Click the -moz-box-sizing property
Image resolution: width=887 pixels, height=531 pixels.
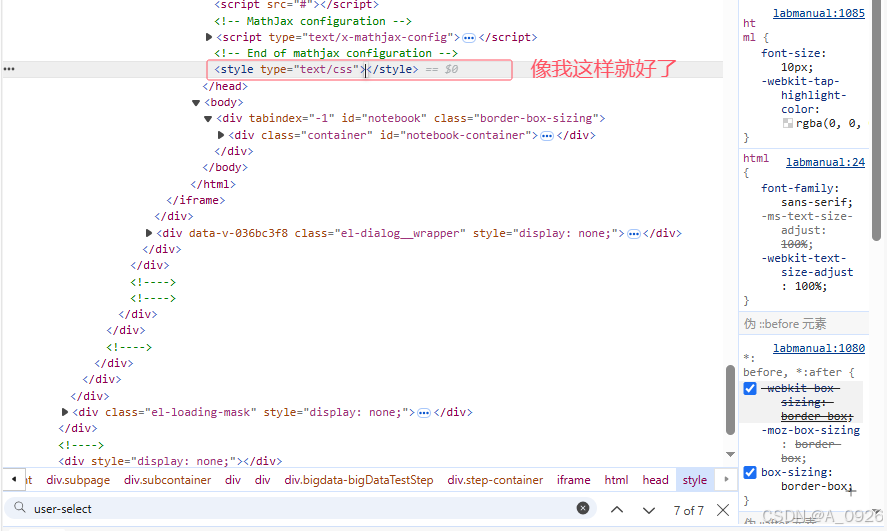pyautogui.click(x=810, y=430)
